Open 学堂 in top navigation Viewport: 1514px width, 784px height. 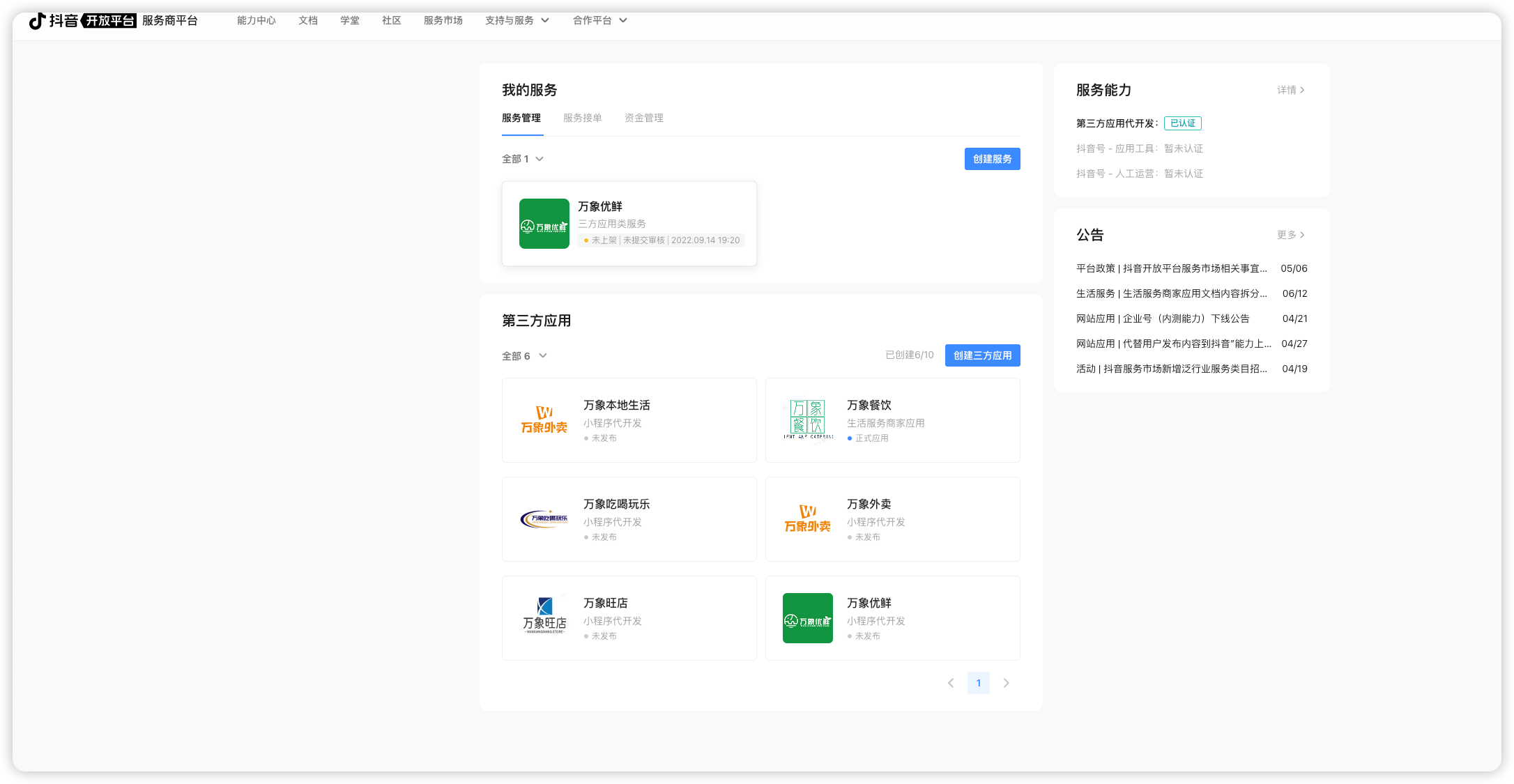350,20
